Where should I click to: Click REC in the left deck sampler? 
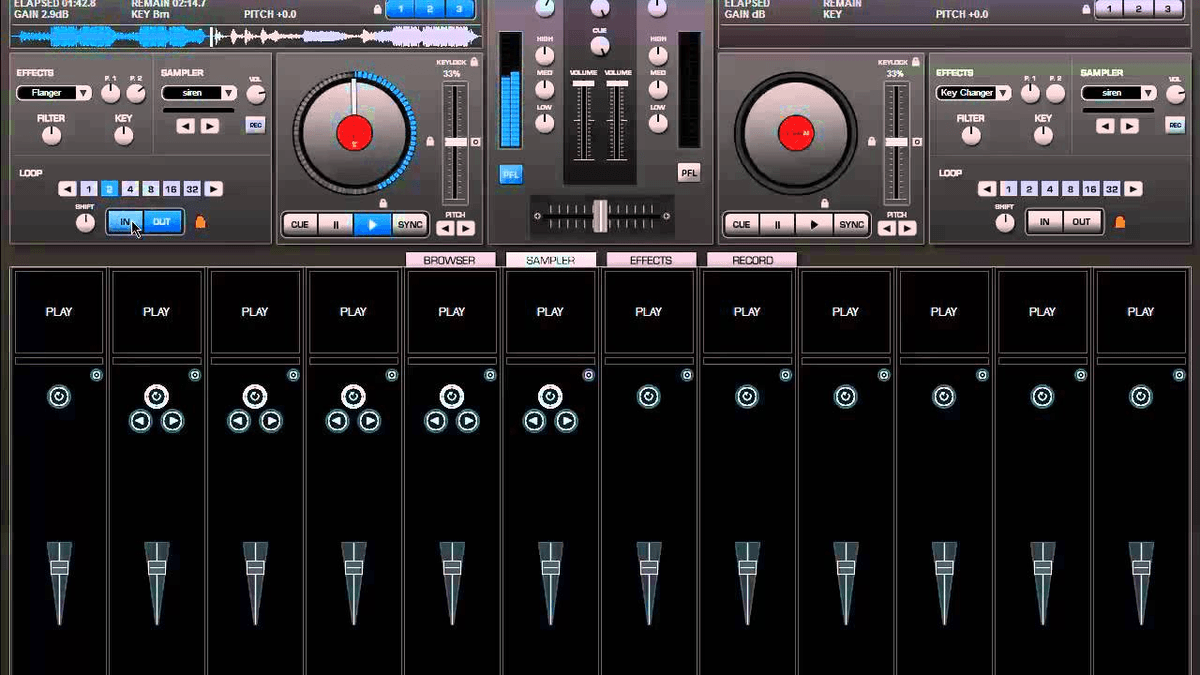(255, 125)
